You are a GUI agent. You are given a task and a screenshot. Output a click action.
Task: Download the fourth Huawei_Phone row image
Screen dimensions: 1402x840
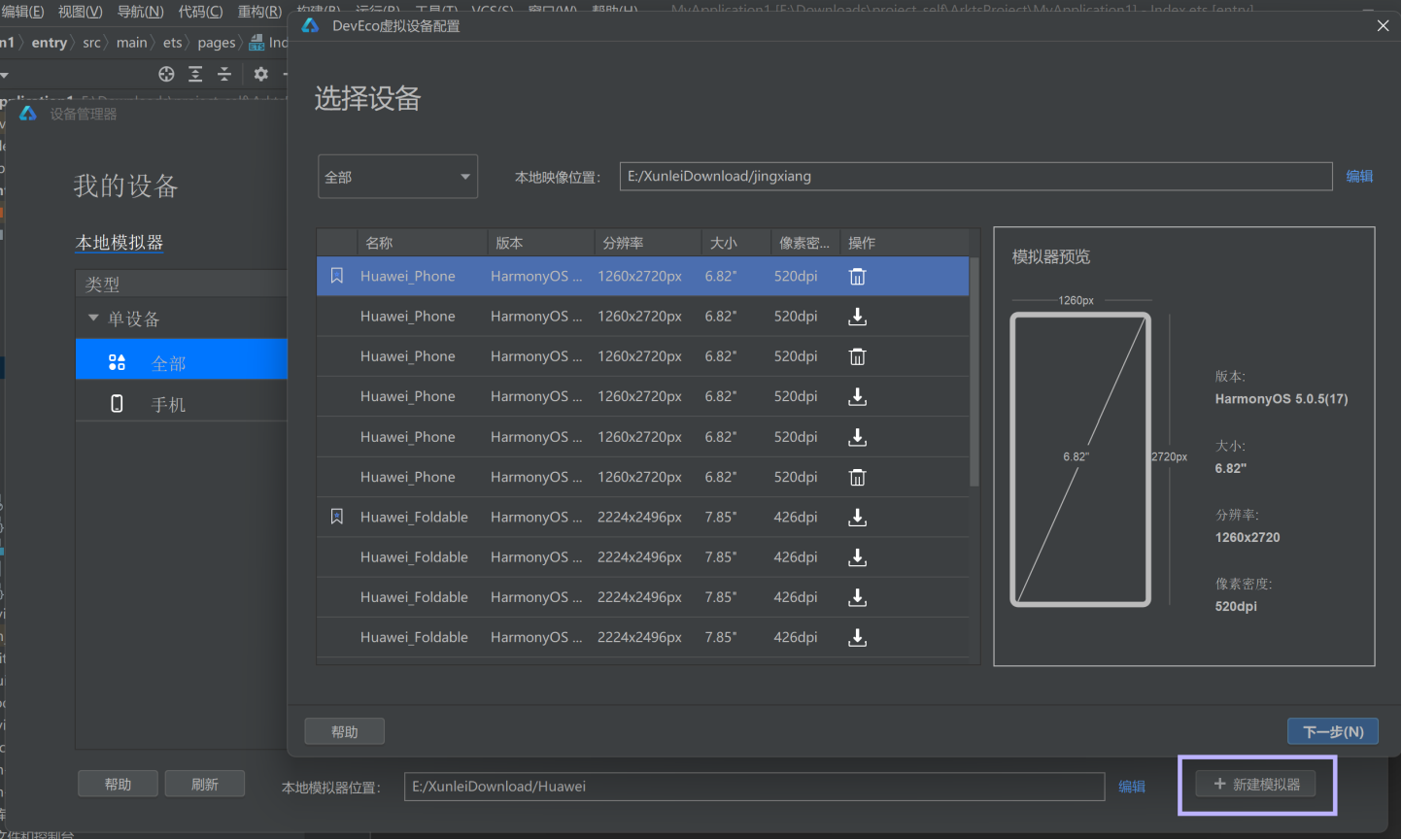(858, 397)
